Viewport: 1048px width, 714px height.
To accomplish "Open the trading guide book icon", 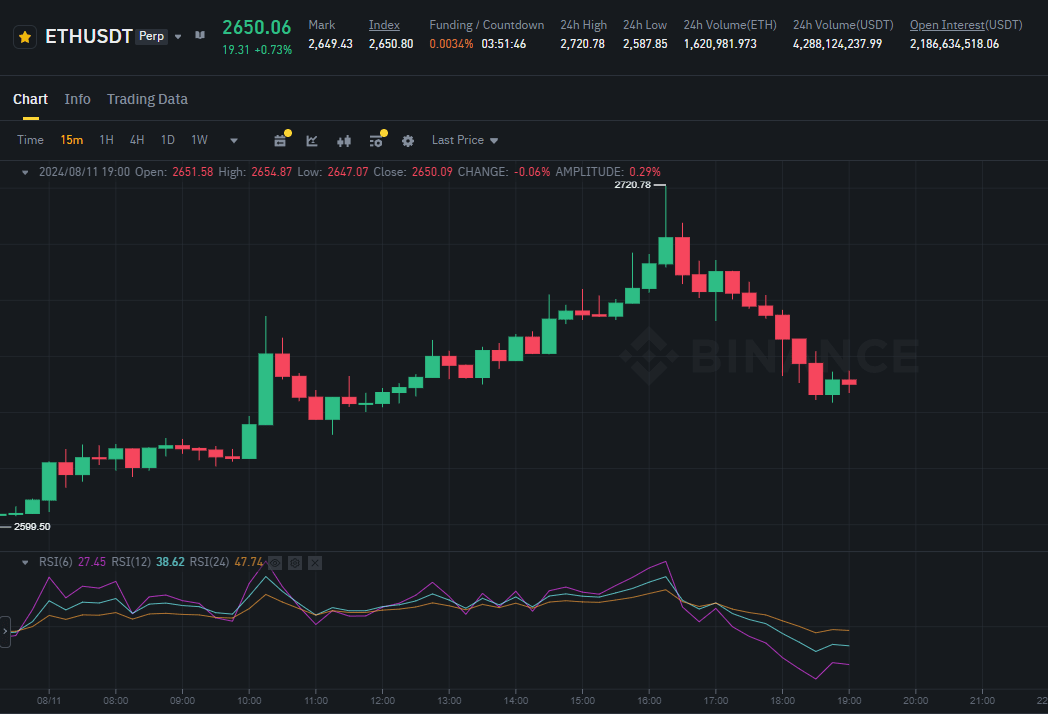I will [x=200, y=36].
